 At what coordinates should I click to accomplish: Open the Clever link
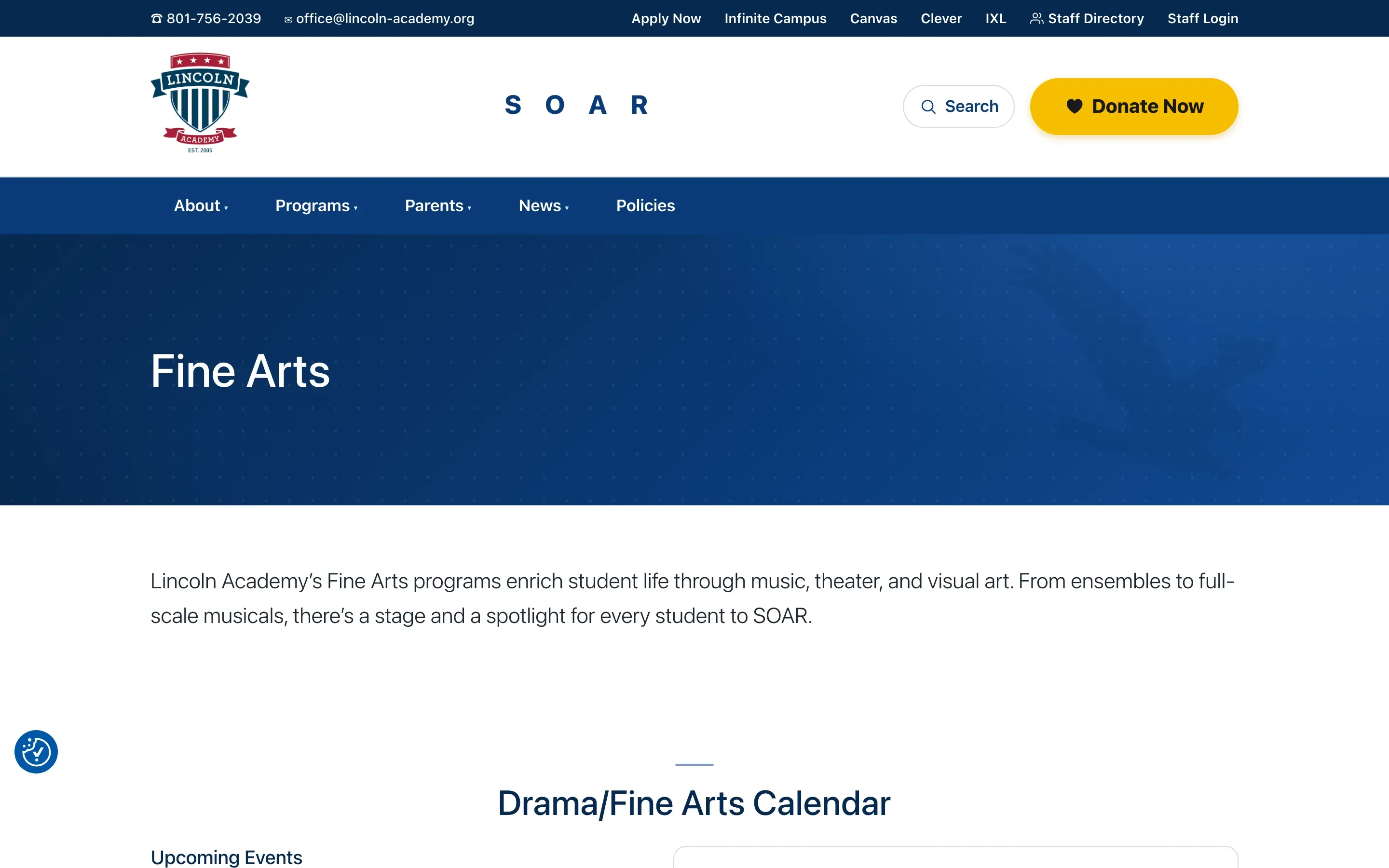pyautogui.click(x=941, y=18)
